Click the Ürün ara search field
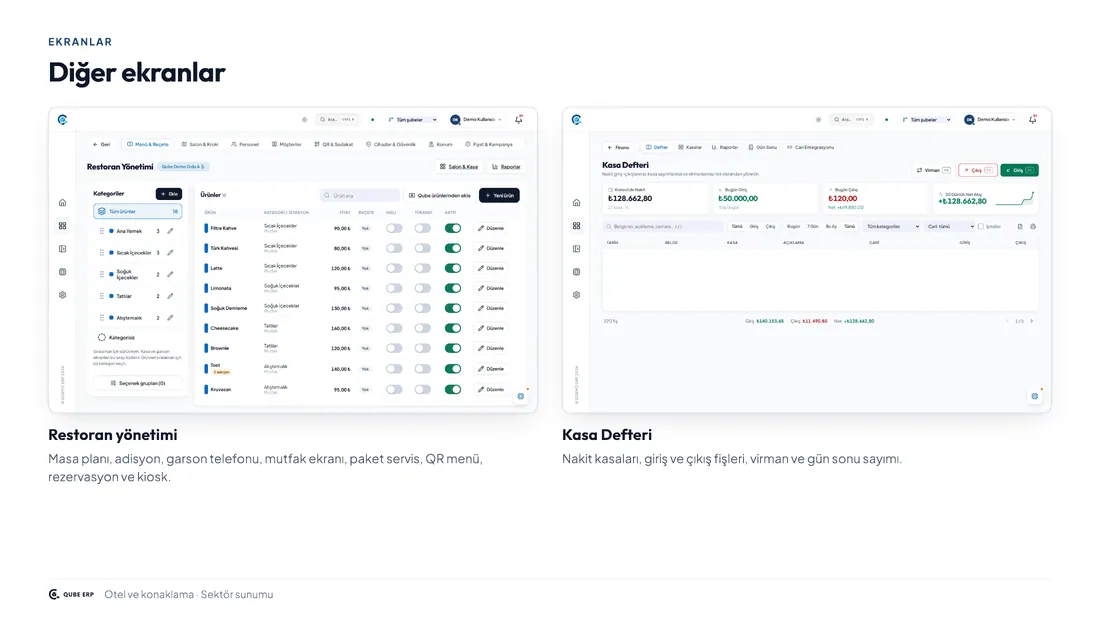1100x619 pixels. tap(360, 195)
